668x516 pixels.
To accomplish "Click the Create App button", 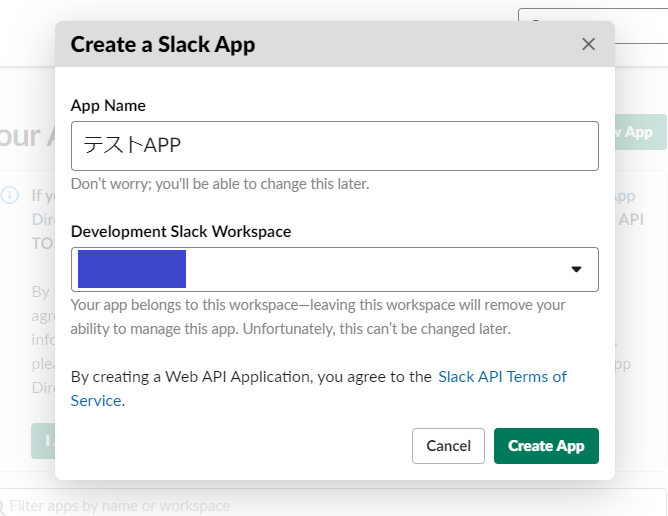I will tap(546, 446).
